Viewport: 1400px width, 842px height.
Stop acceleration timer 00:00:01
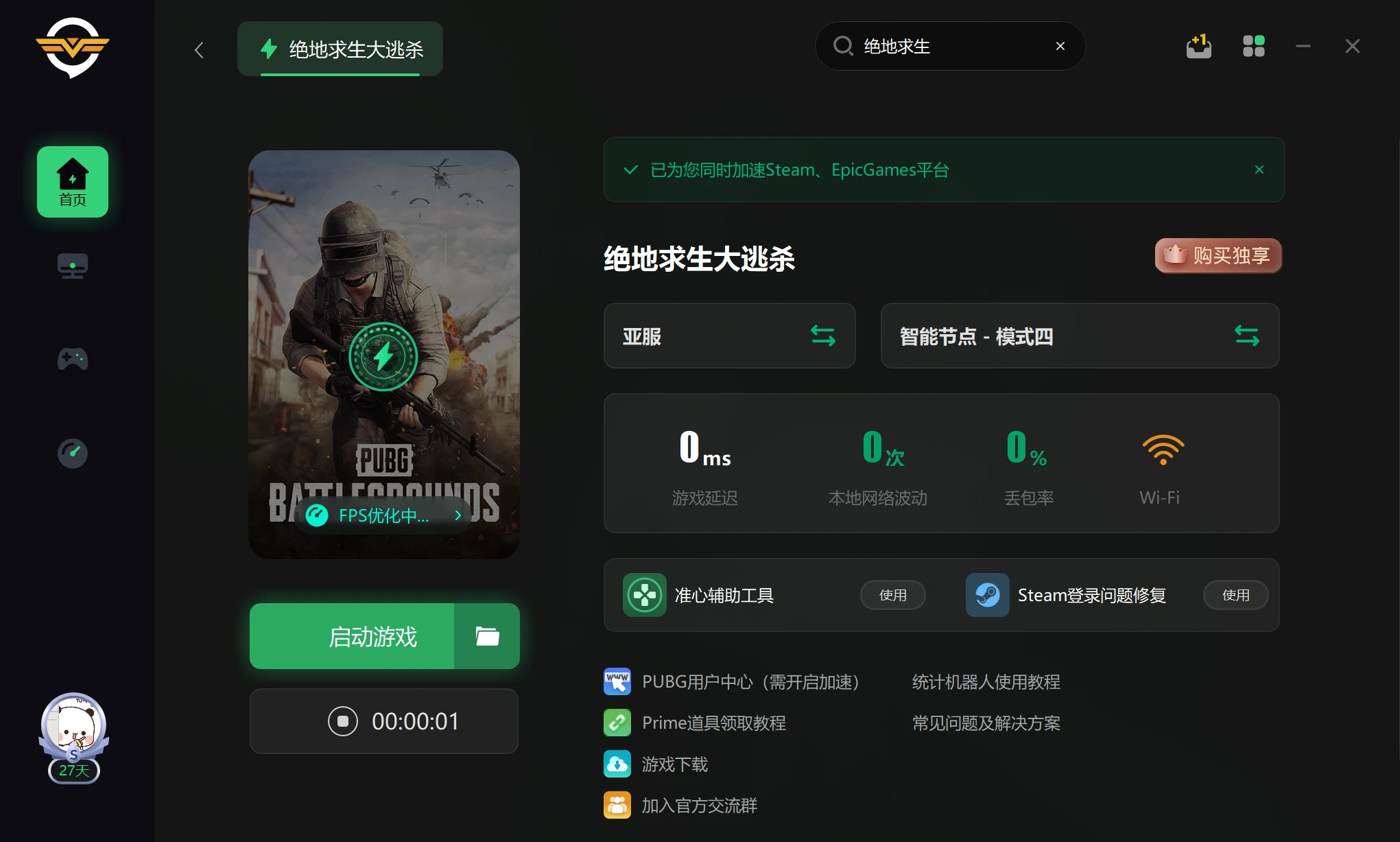coord(343,721)
